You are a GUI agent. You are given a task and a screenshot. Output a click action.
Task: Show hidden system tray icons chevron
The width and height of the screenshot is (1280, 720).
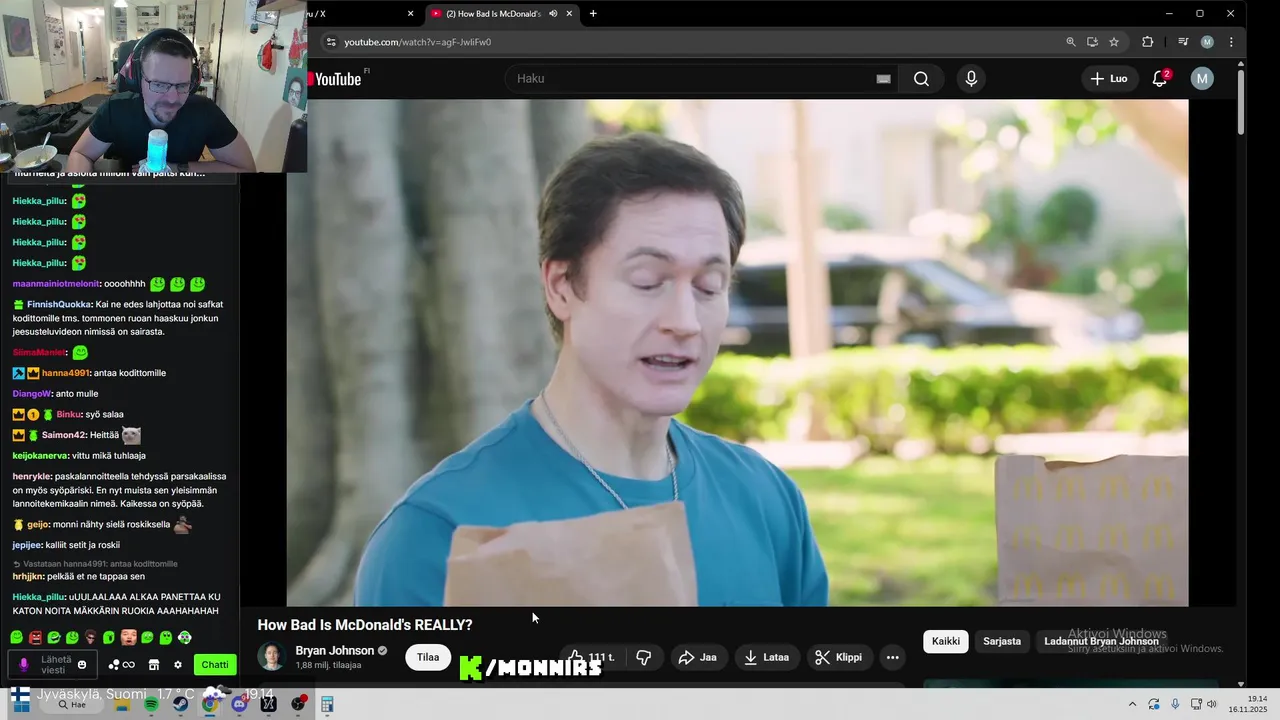coord(1132,704)
